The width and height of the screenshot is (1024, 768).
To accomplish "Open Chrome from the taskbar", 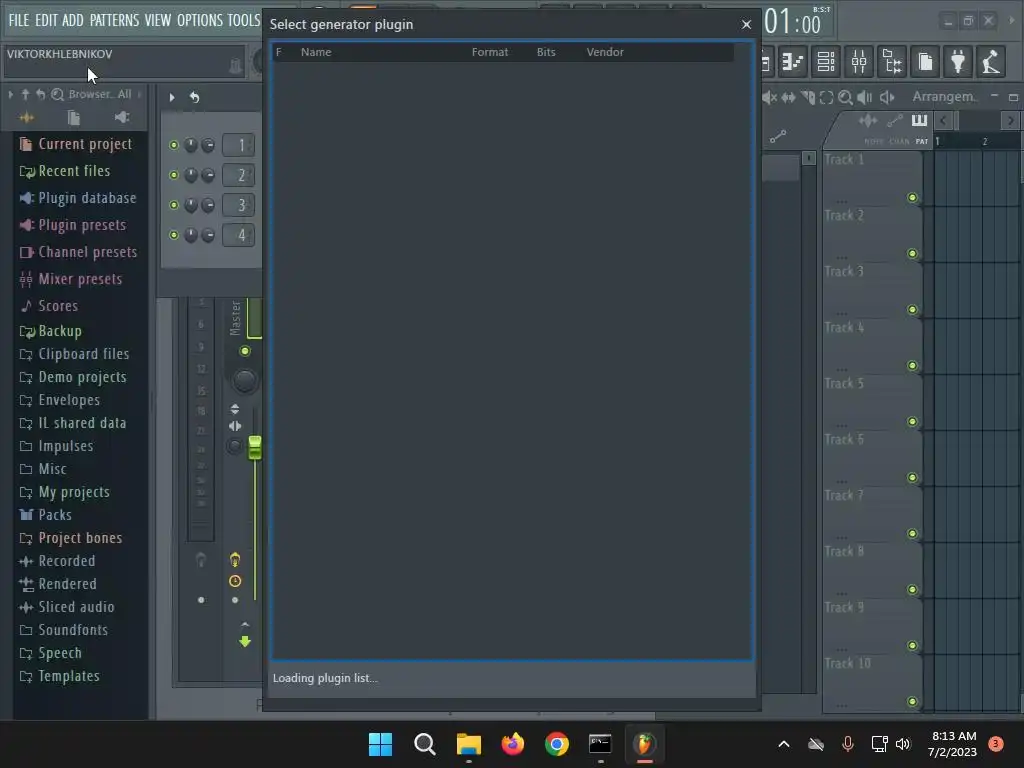I will (556, 744).
